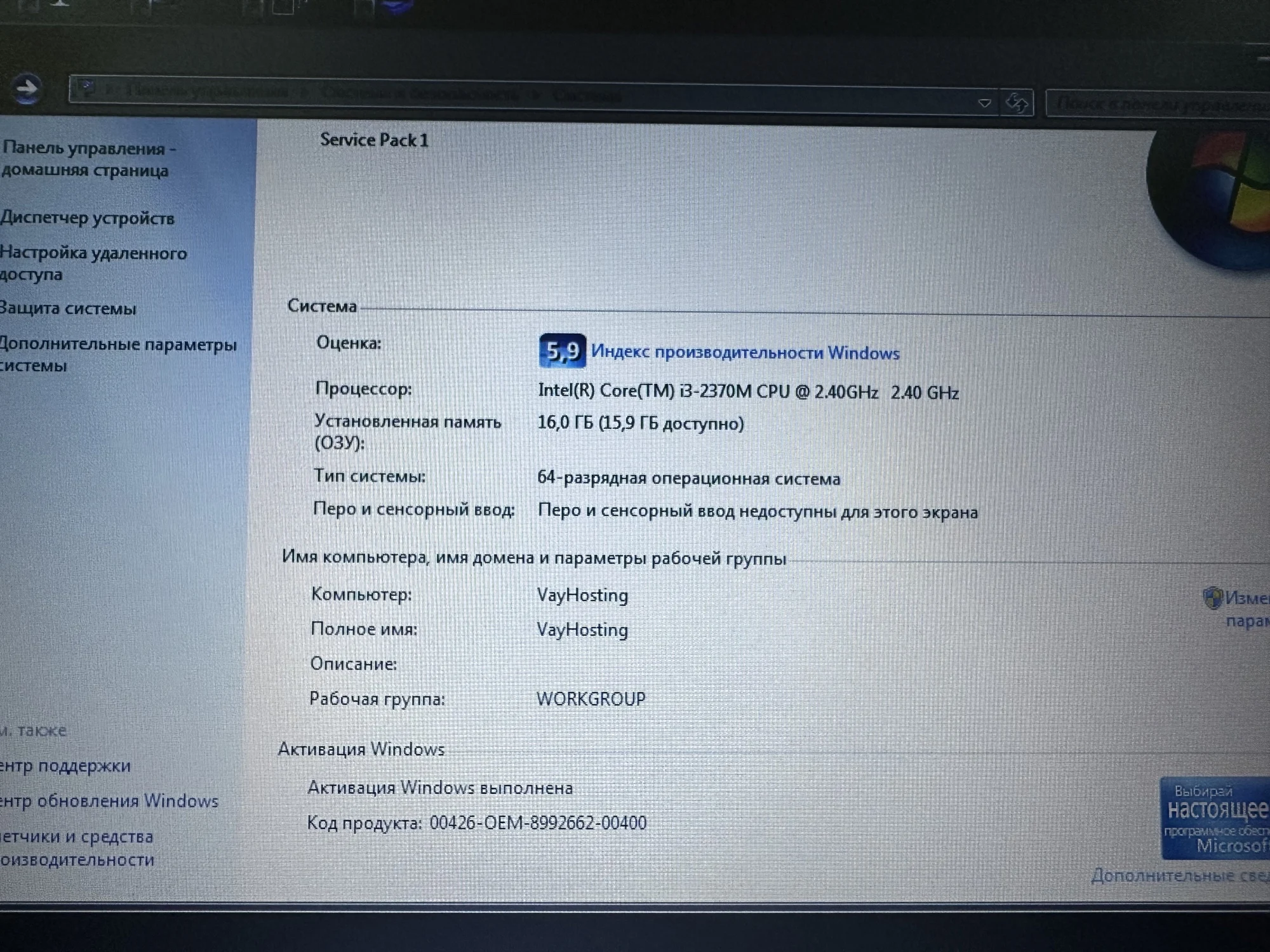Open Индекс производительности Windows link
Screen dimensions: 1270x952
[x=745, y=352]
